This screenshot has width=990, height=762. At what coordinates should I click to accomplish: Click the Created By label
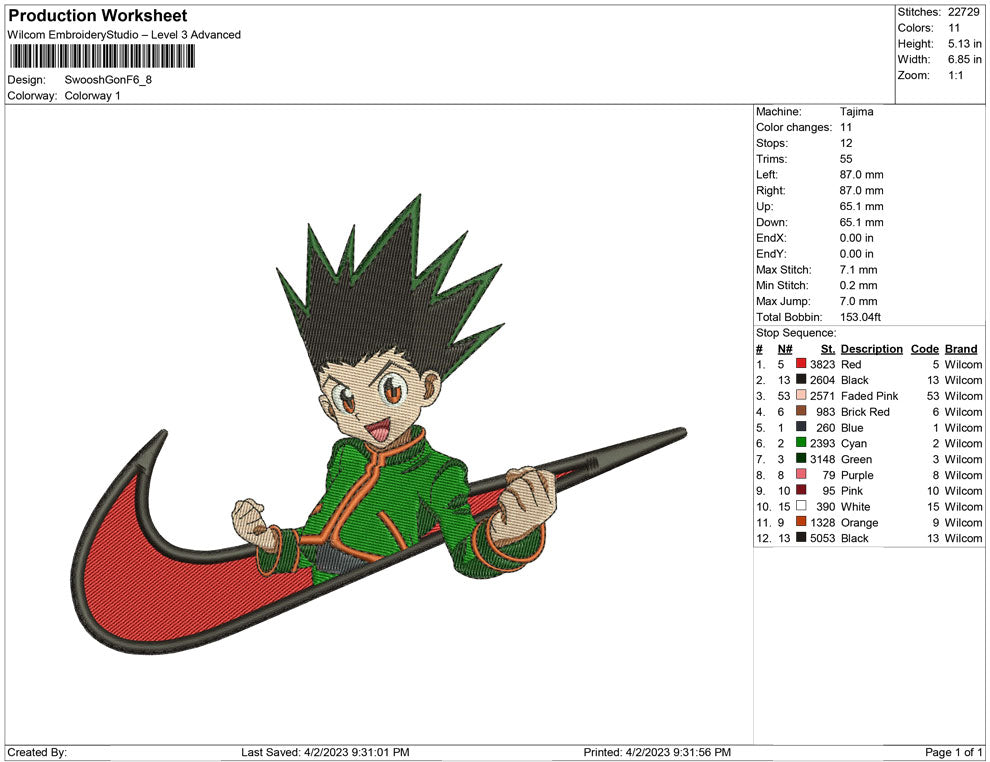tap(37, 752)
